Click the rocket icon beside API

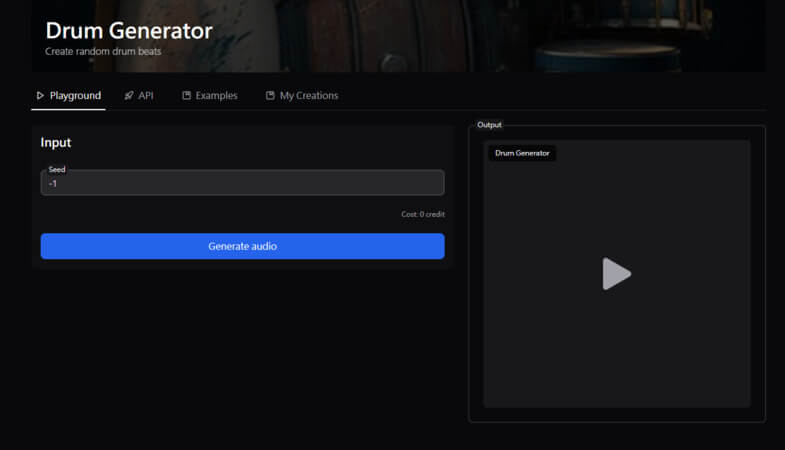click(x=129, y=96)
